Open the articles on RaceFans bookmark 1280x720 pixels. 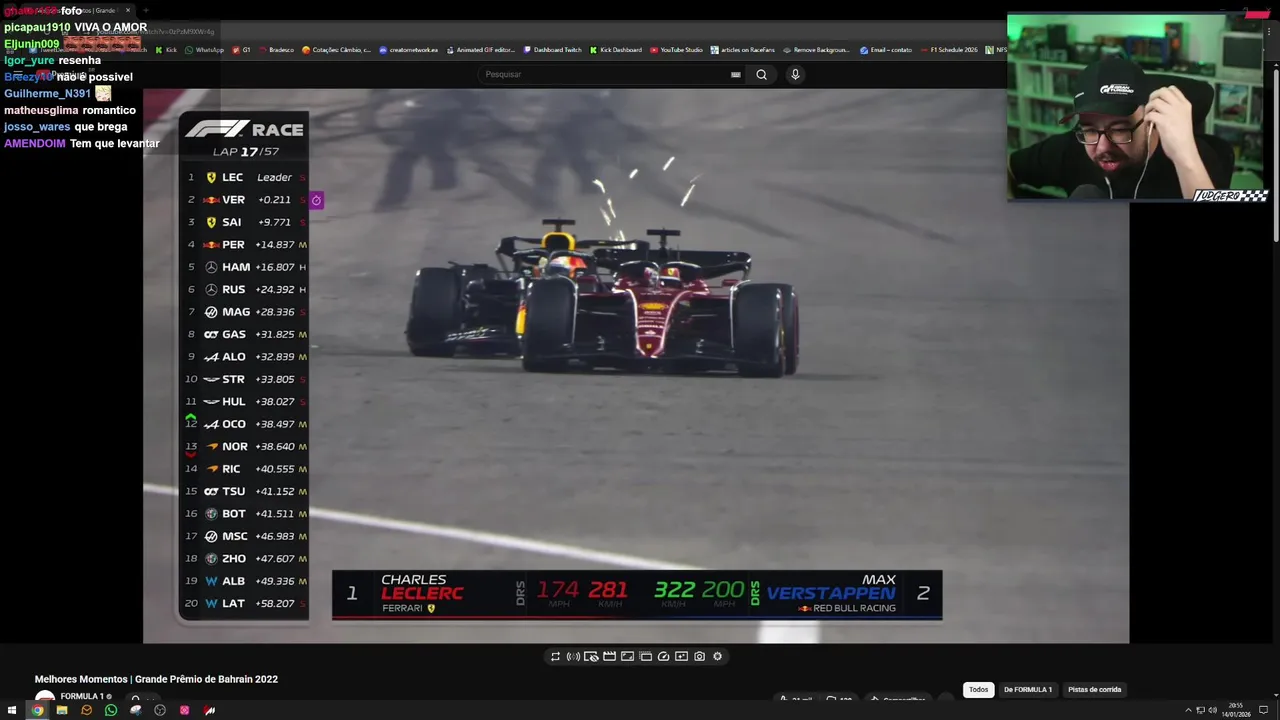click(x=742, y=49)
